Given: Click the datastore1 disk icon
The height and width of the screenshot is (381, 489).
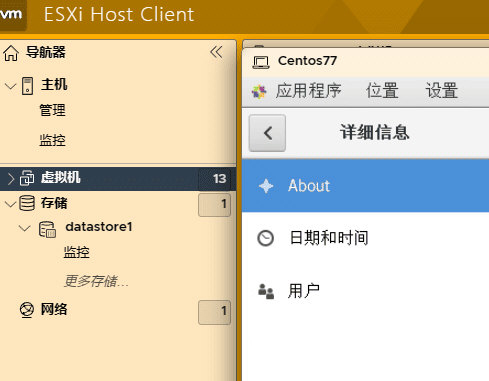Looking at the screenshot, I should 47,229.
